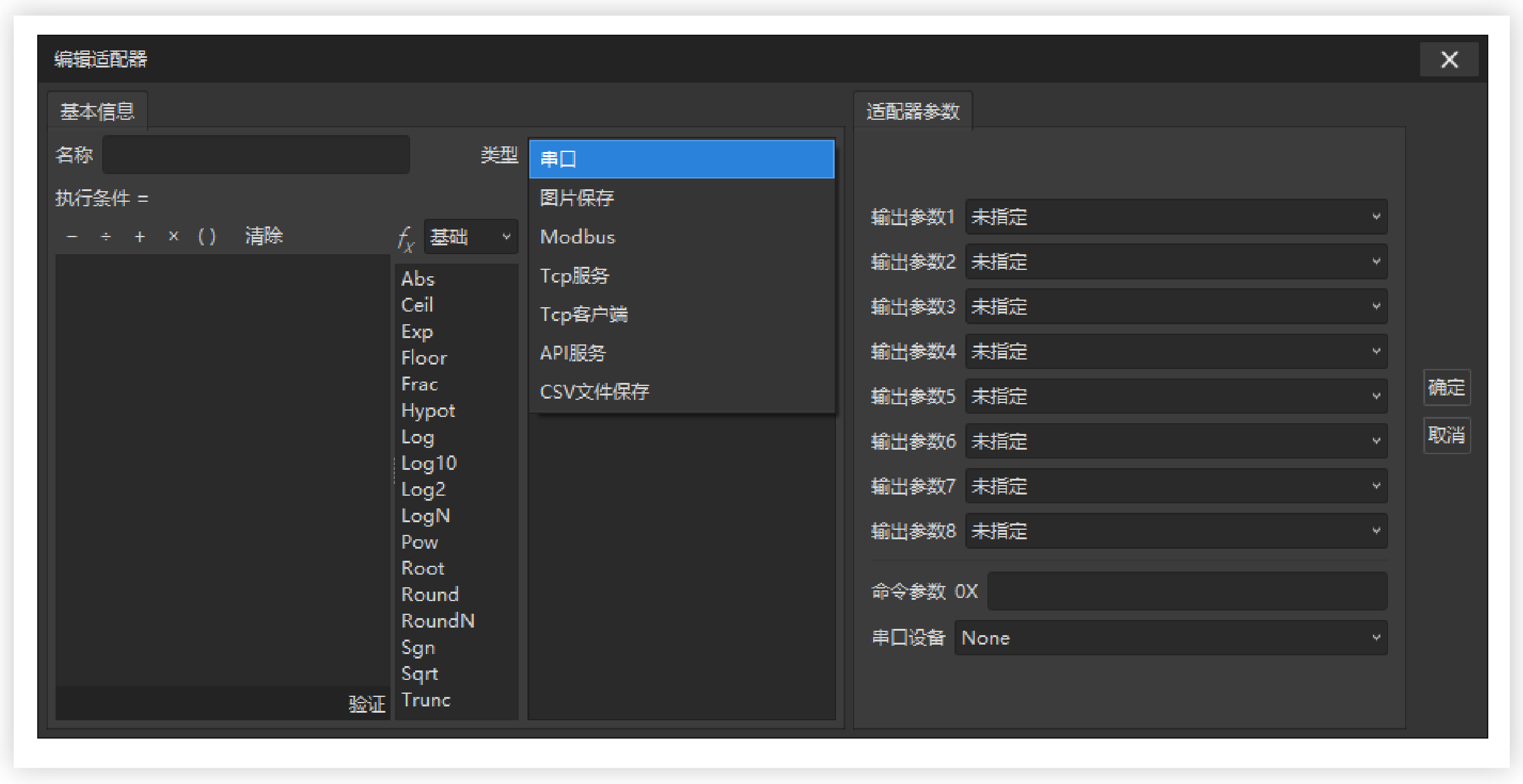Viewport: 1523px width, 784px height.
Task: Expand the 输出参数1 dropdown
Action: tap(1176, 217)
